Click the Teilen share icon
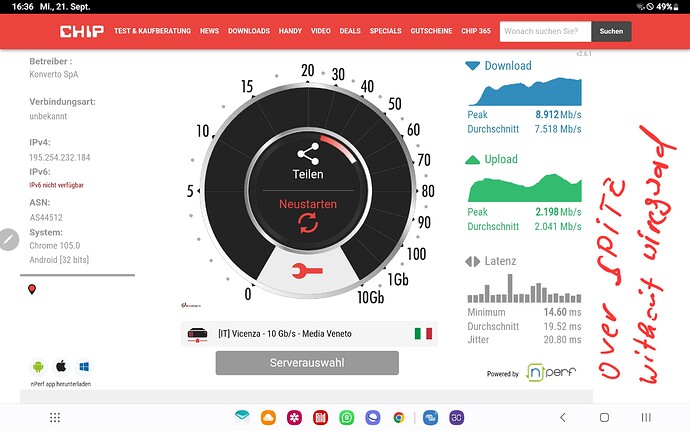 [x=308, y=153]
